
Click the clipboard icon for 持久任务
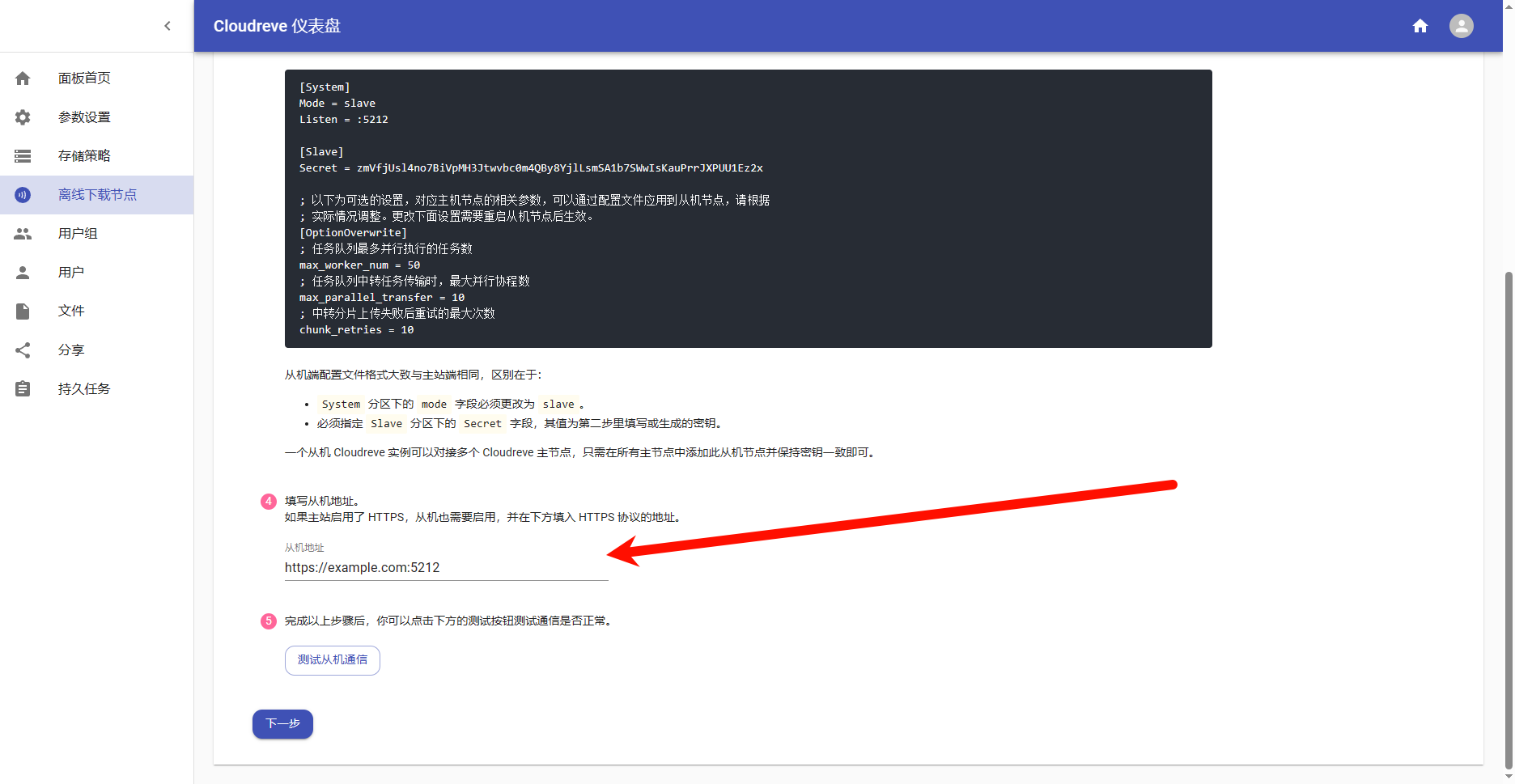pyautogui.click(x=23, y=389)
